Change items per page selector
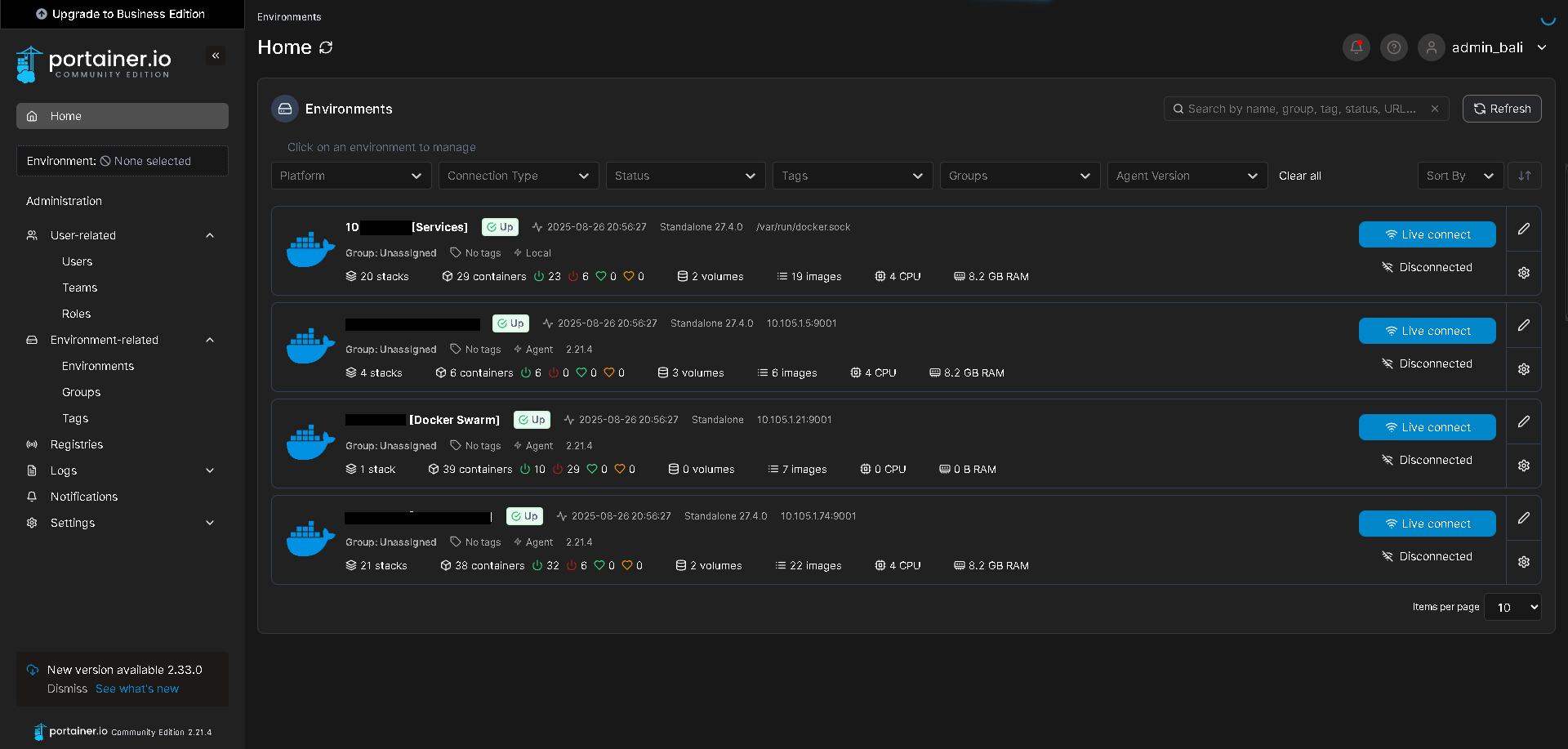Image resolution: width=1568 pixels, height=749 pixels. pos(1512,607)
